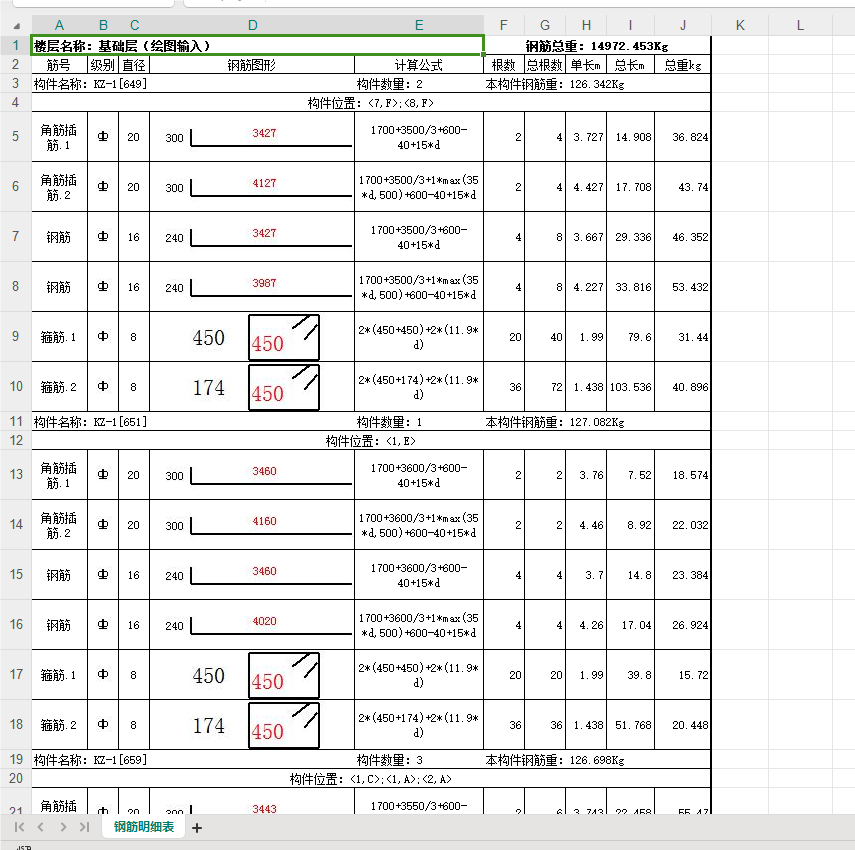Select column E header
The height and width of the screenshot is (850, 855).
pos(419,25)
